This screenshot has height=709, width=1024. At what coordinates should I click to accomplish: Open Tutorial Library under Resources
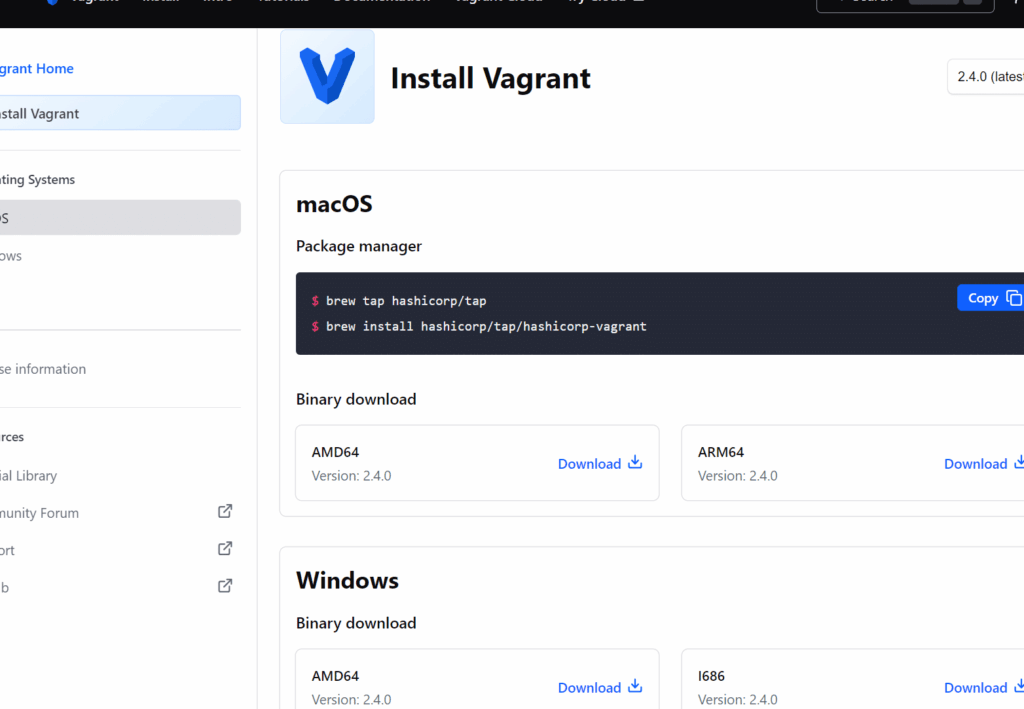[x=30, y=476]
